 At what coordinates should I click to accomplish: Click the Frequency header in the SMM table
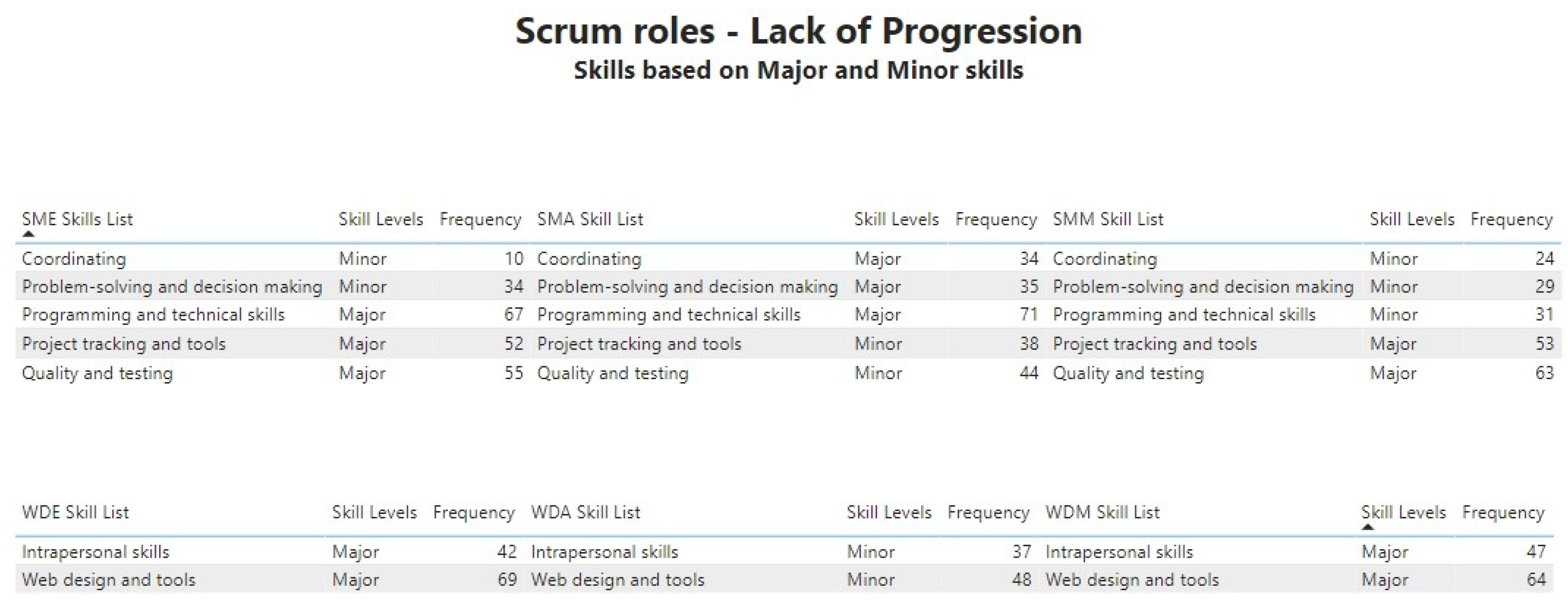coord(1511,219)
